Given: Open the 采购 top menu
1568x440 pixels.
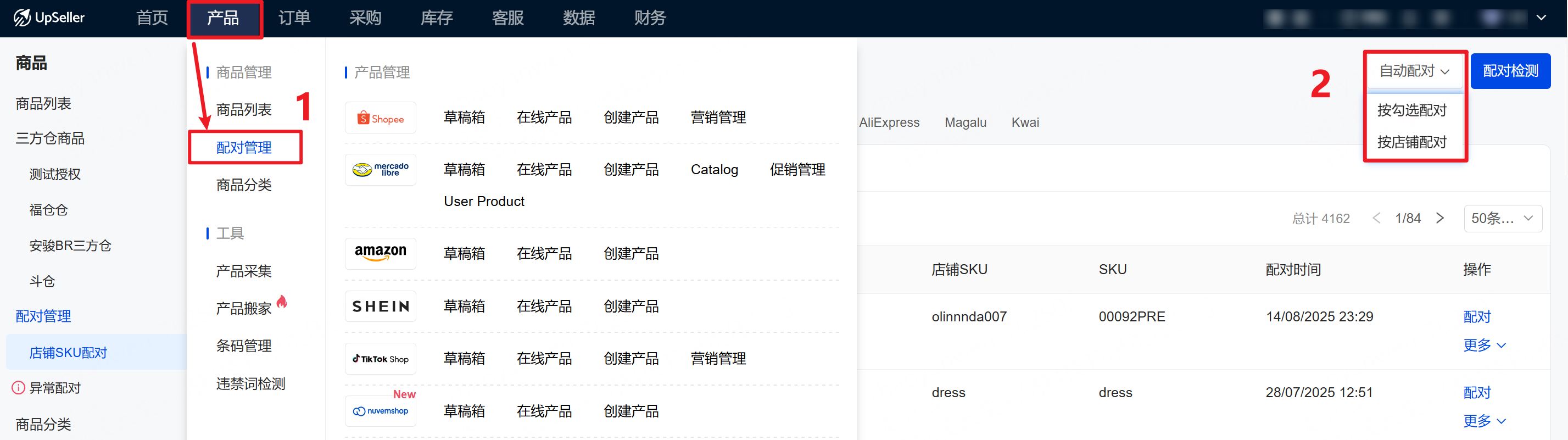Looking at the screenshot, I should coord(365,18).
